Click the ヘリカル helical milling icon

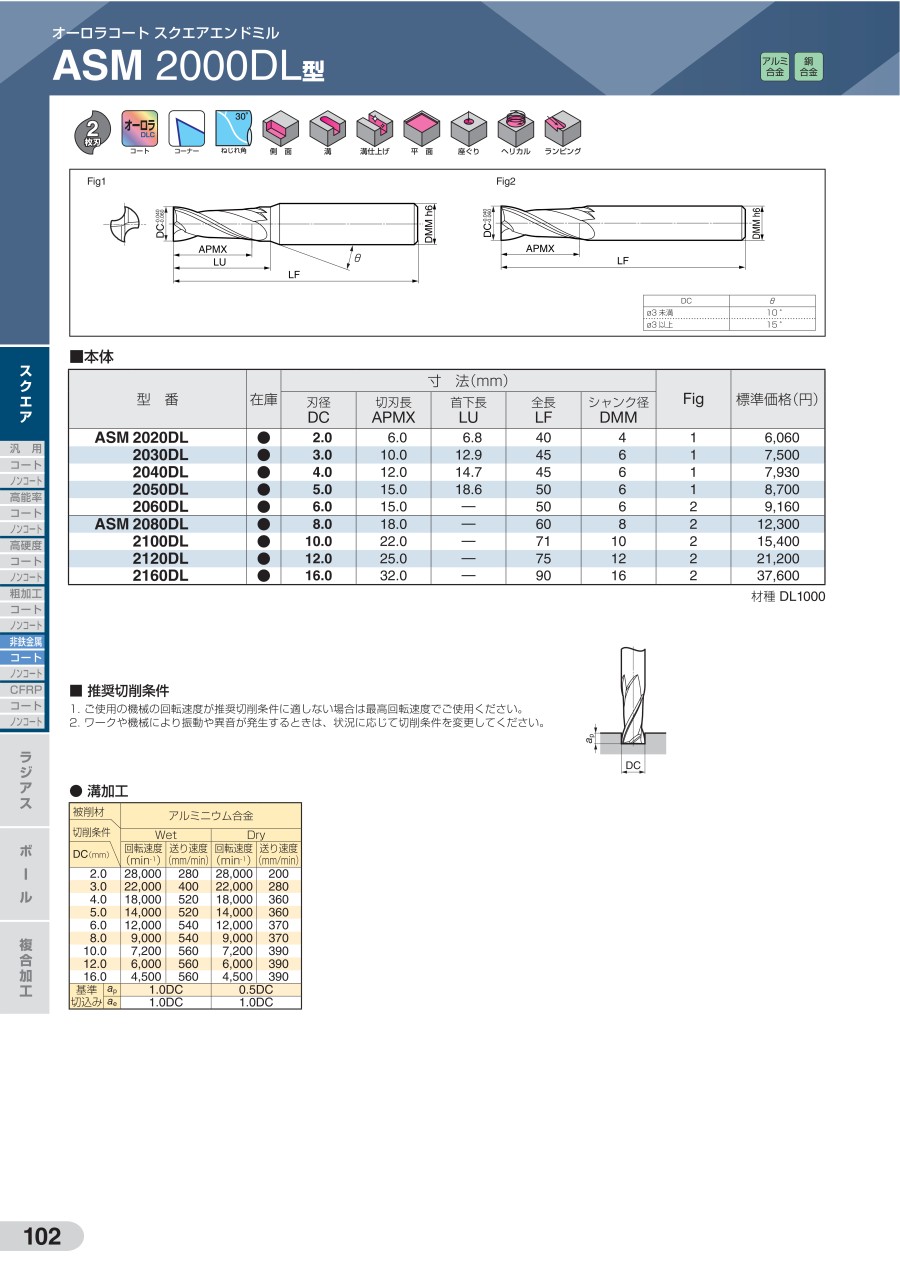515,128
